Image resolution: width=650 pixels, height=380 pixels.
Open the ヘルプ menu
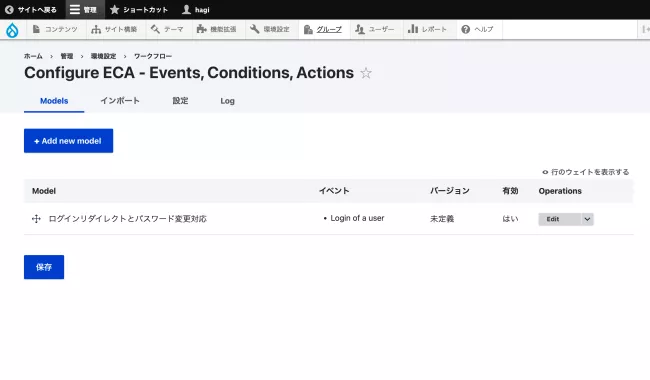[x=478, y=29]
